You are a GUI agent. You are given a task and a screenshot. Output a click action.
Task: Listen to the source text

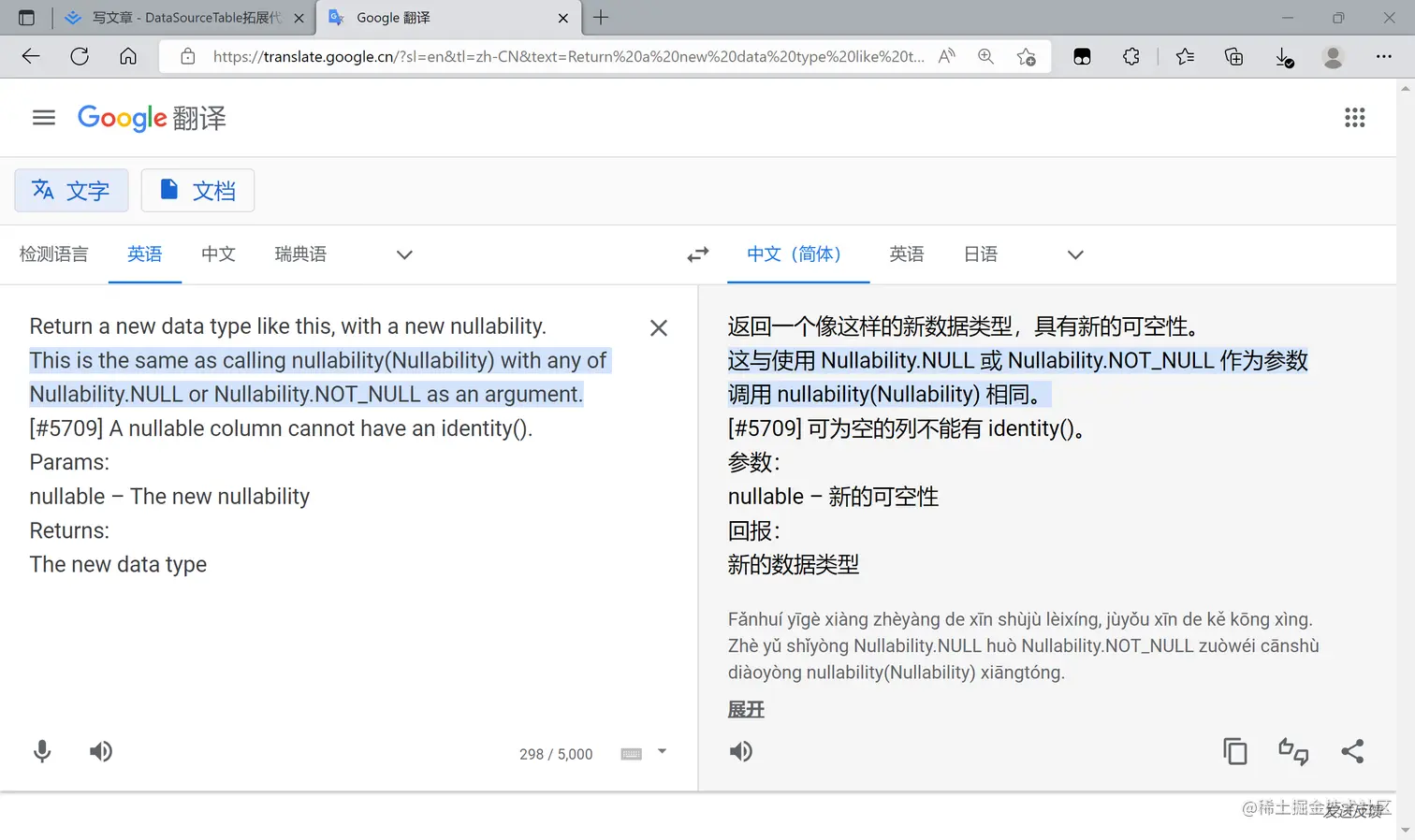click(x=101, y=751)
